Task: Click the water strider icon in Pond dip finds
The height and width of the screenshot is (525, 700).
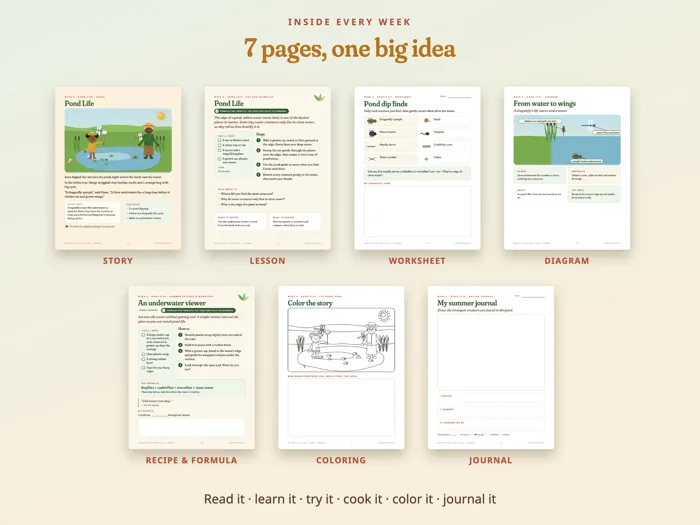Action: click(x=371, y=158)
